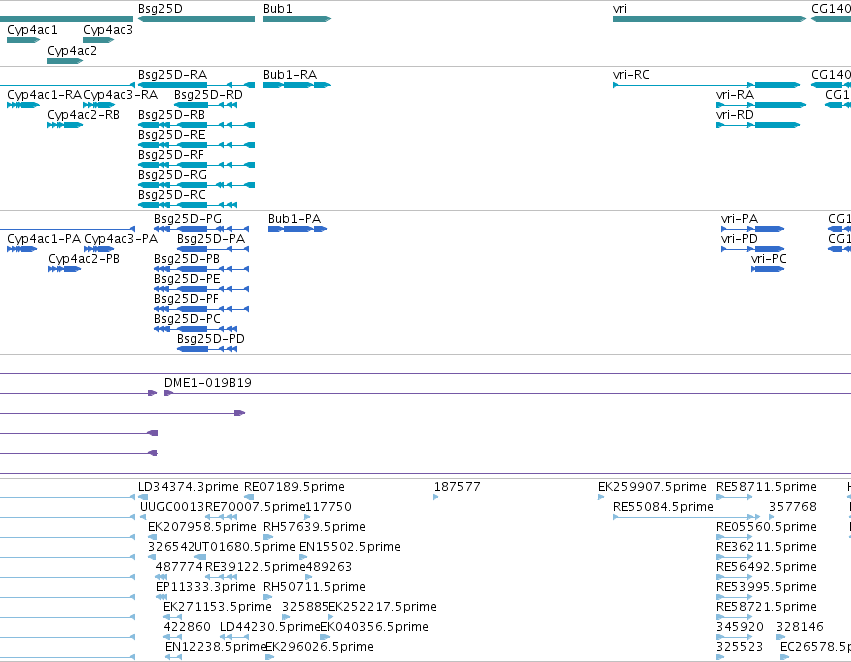Click the 345920 feature label
Image resolution: width=851 pixels, height=662 pixels.
pos(740,627)
